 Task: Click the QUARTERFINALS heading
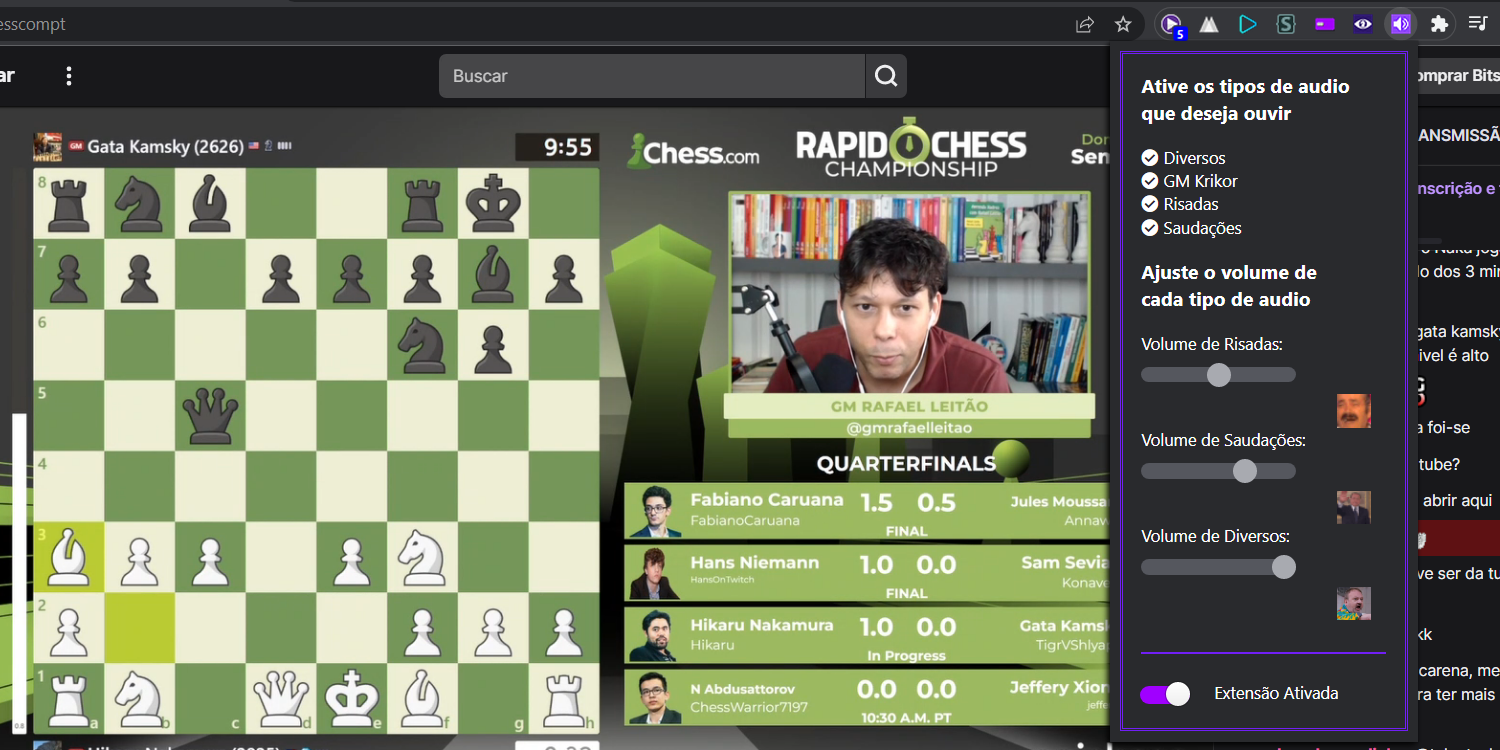coord(906,463)
